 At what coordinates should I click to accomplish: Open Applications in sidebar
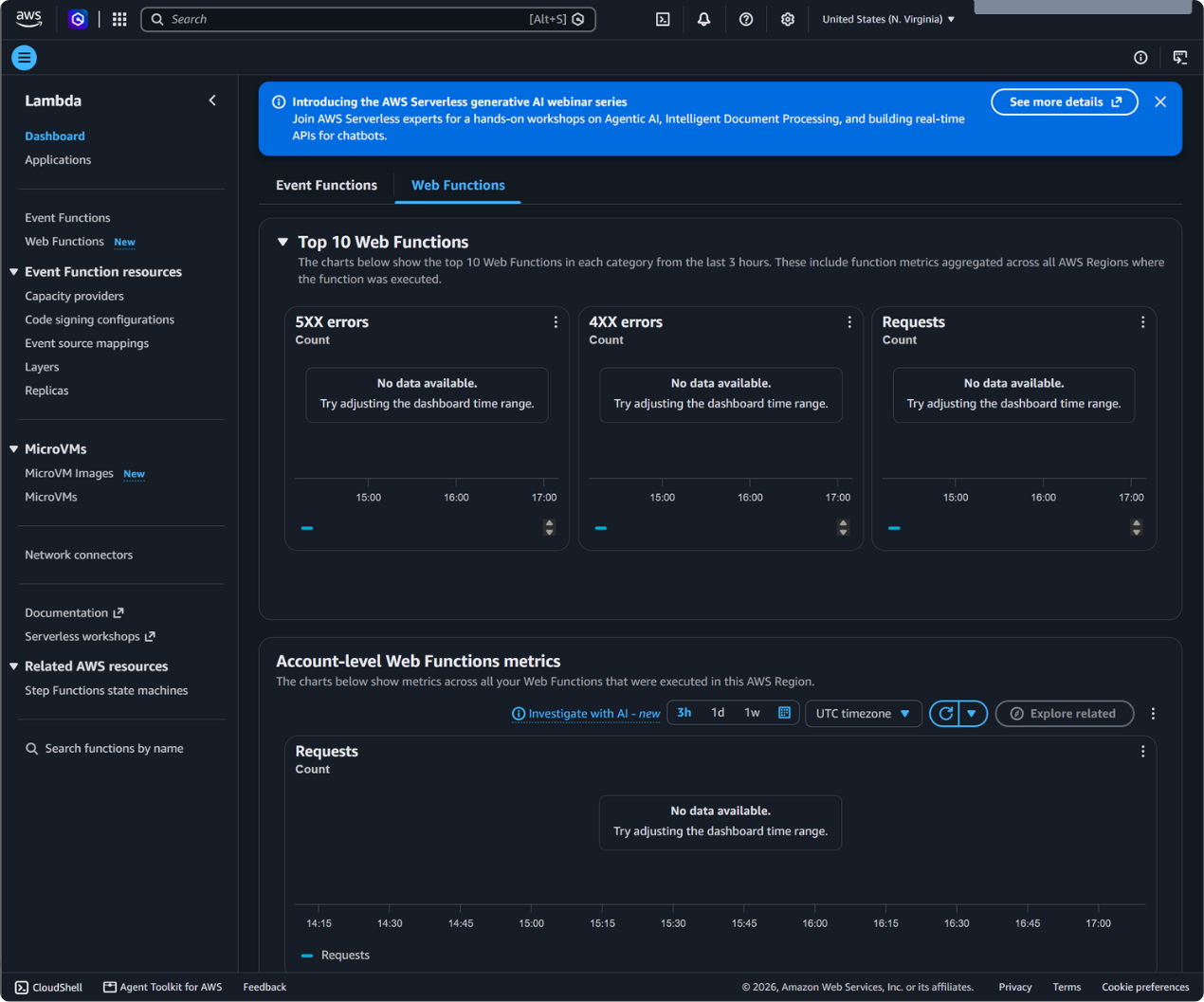pyautogui.click(x=58, y=160)
